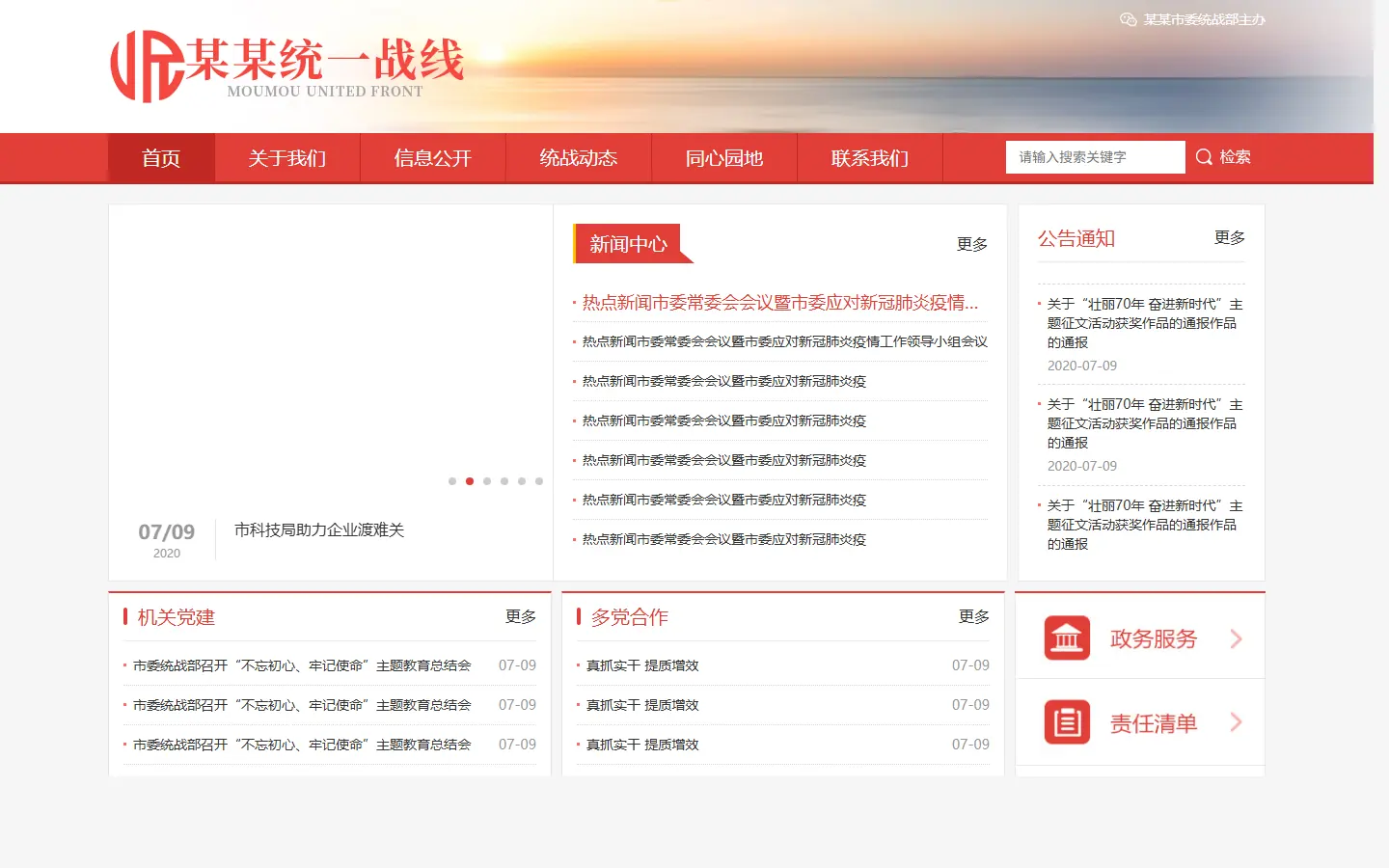Open carousel caption 市科技局助力企业渡难关
This screenshot has width=1389, height=868.
click(319, 530)
